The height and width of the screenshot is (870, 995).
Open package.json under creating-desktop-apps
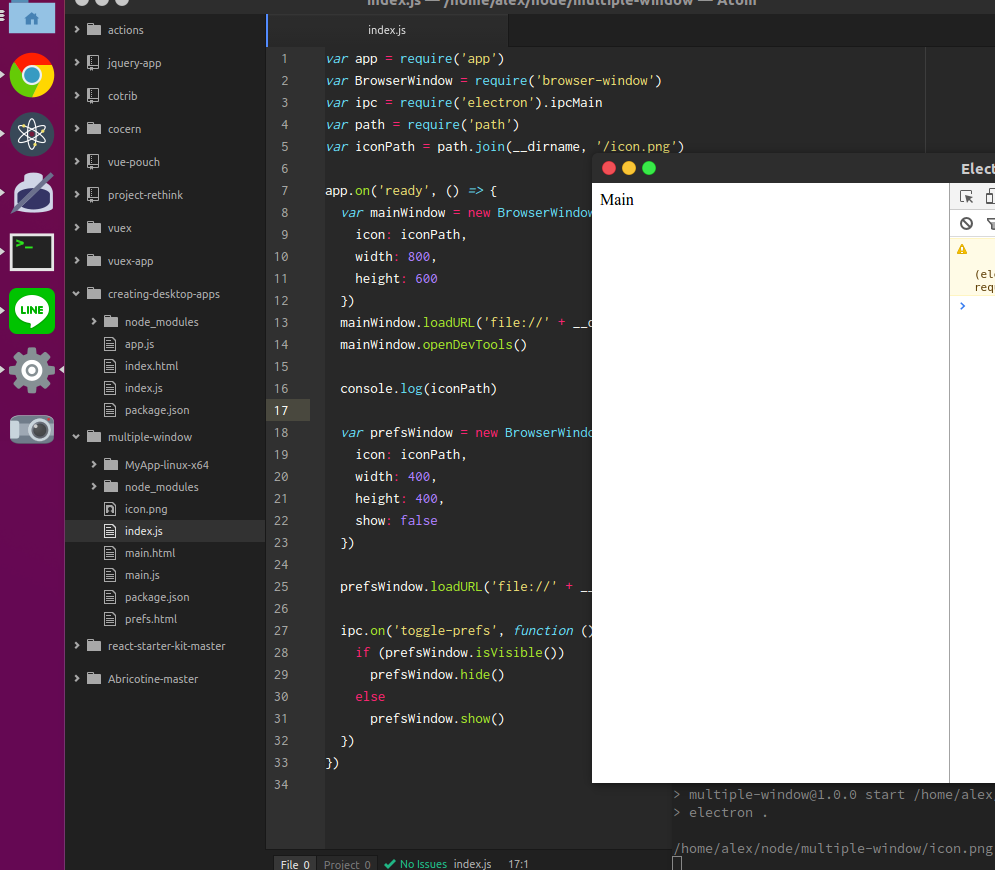pos(157,410)
